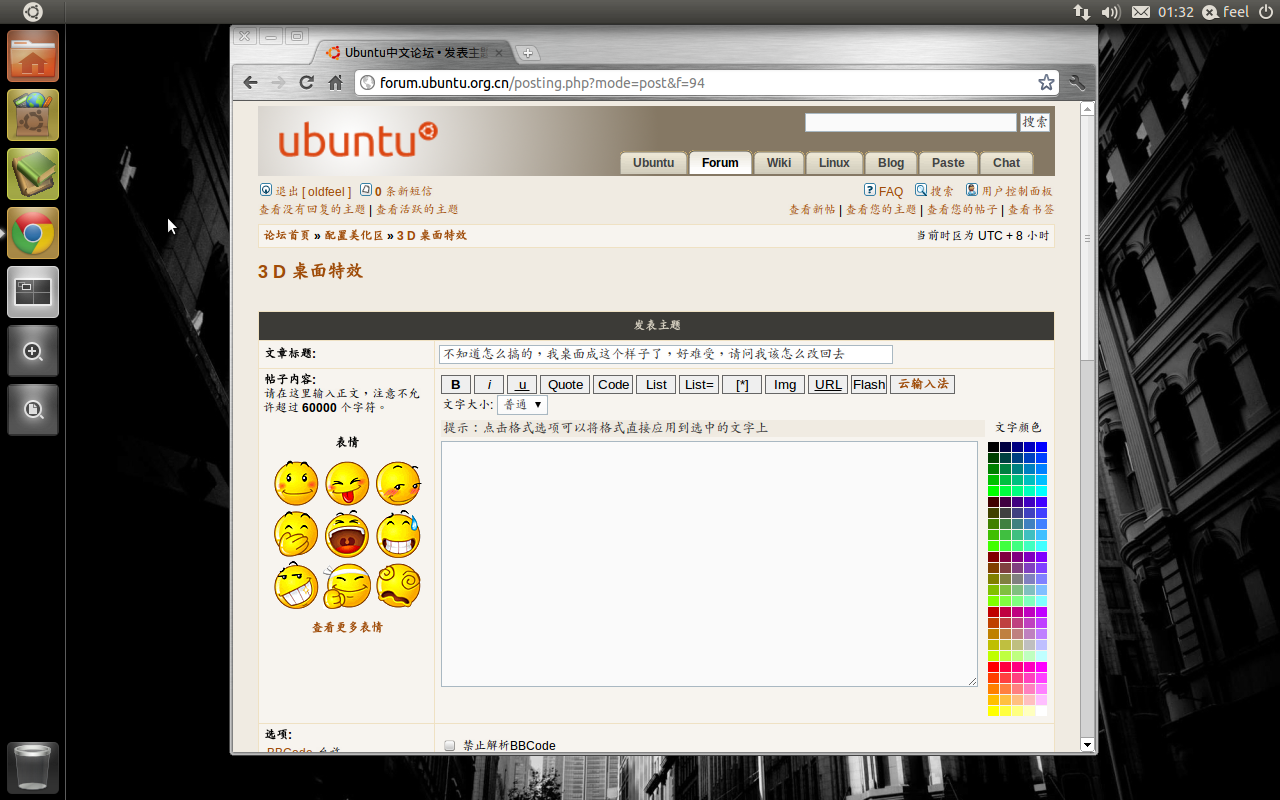Insert the covering-mouth giggle emoticon
This screenshot has height=800, width=1280.
pyautogui.click(x=296, y=534)
